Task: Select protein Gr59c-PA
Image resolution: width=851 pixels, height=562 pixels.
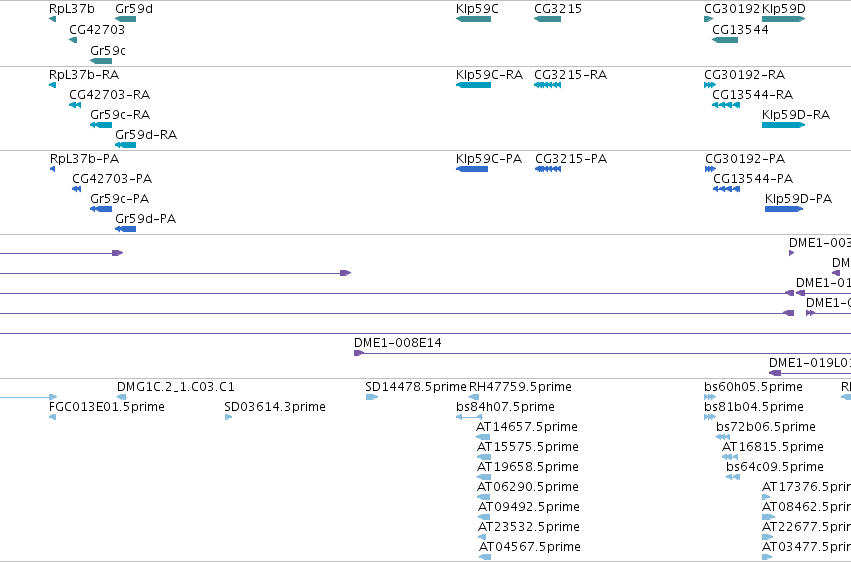Action: point(101,209)
